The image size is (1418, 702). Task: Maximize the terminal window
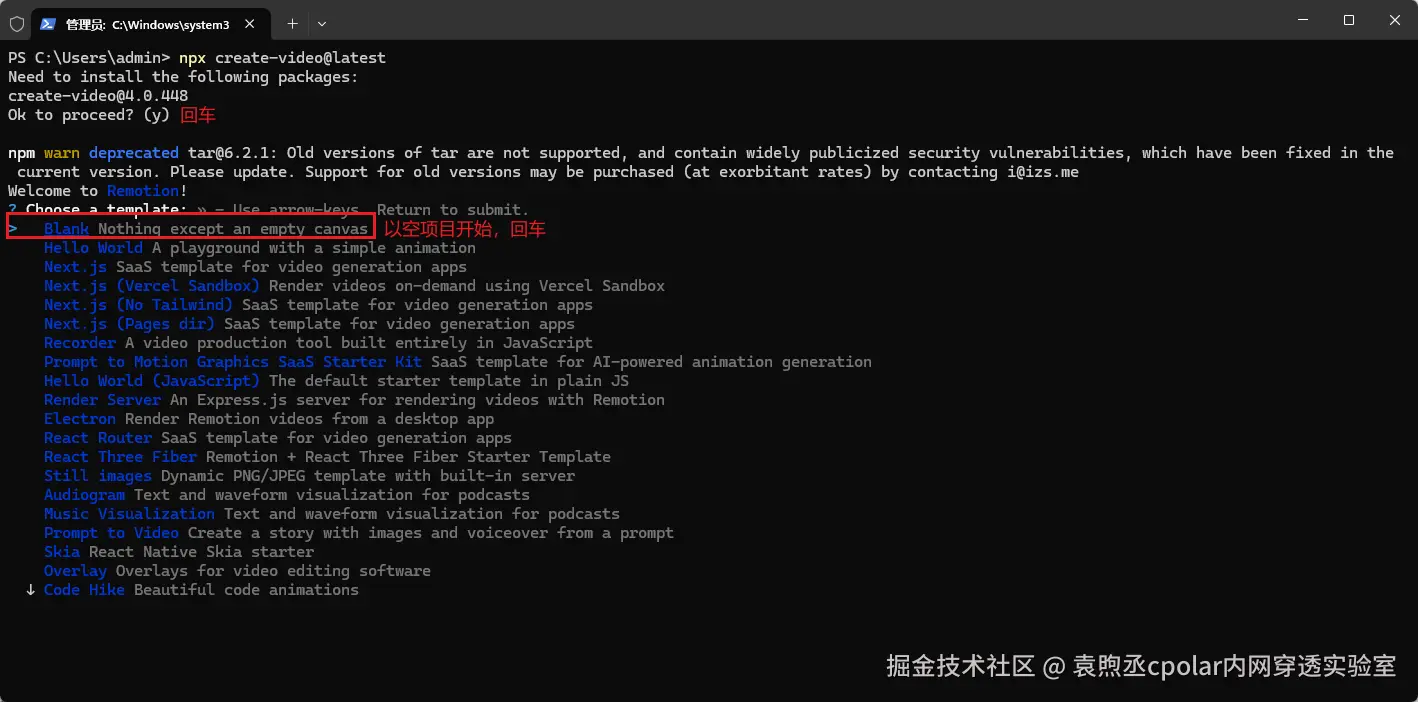(1348, 20)
